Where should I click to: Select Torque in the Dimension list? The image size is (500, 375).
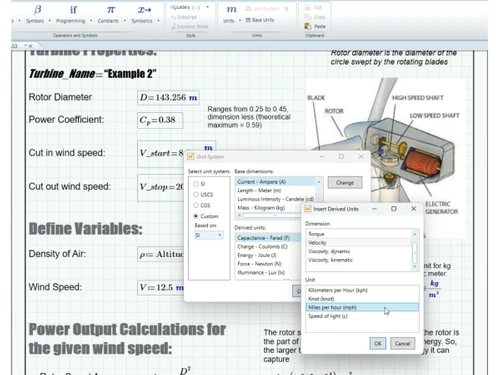(359, 234)
